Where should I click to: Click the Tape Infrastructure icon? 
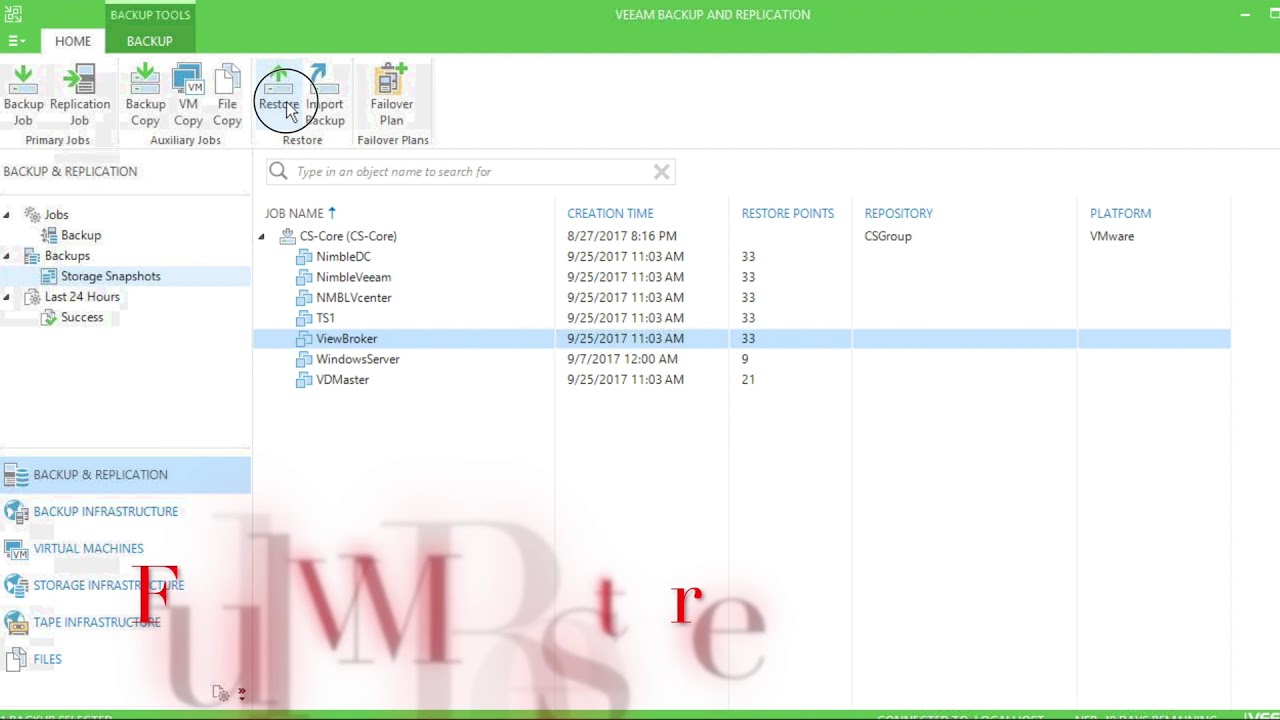(16, 623)
